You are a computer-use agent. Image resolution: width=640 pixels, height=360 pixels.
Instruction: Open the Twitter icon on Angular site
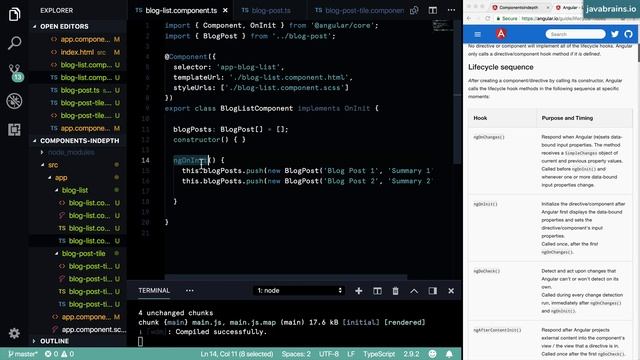click(615, 34)
